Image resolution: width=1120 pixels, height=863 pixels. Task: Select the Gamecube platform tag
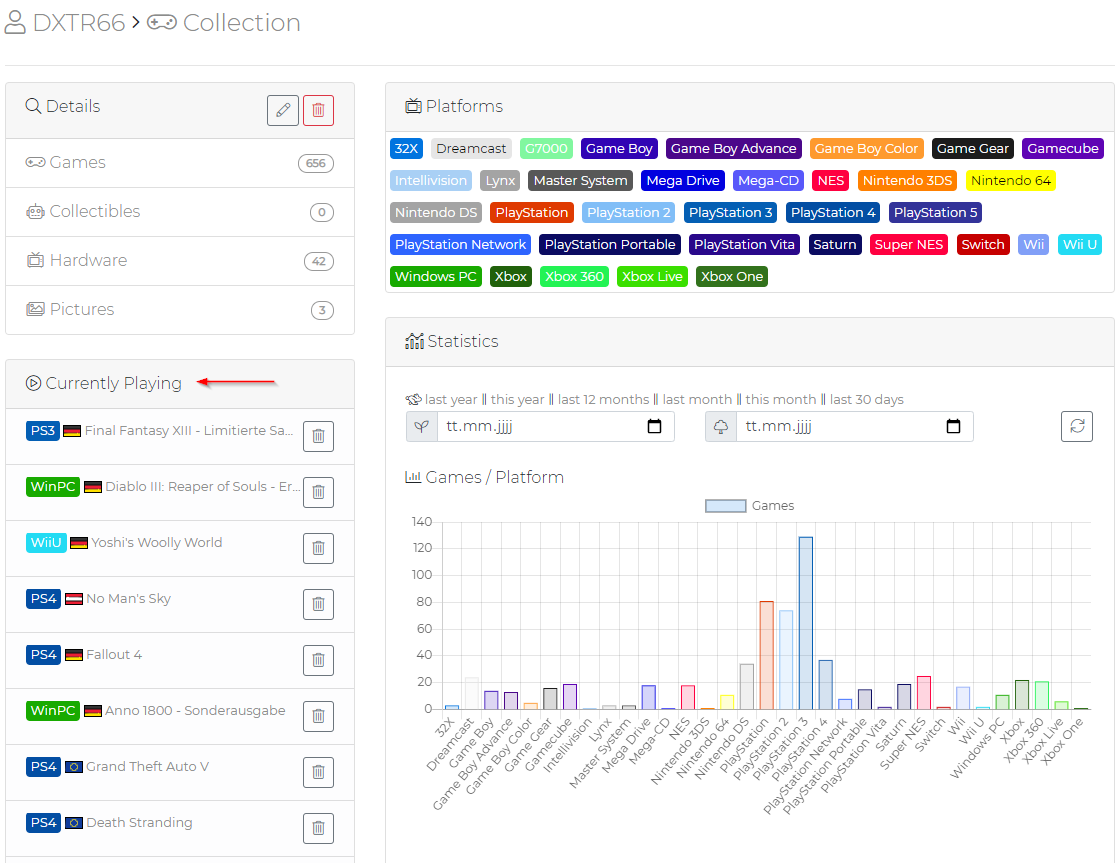(1063, 149)
